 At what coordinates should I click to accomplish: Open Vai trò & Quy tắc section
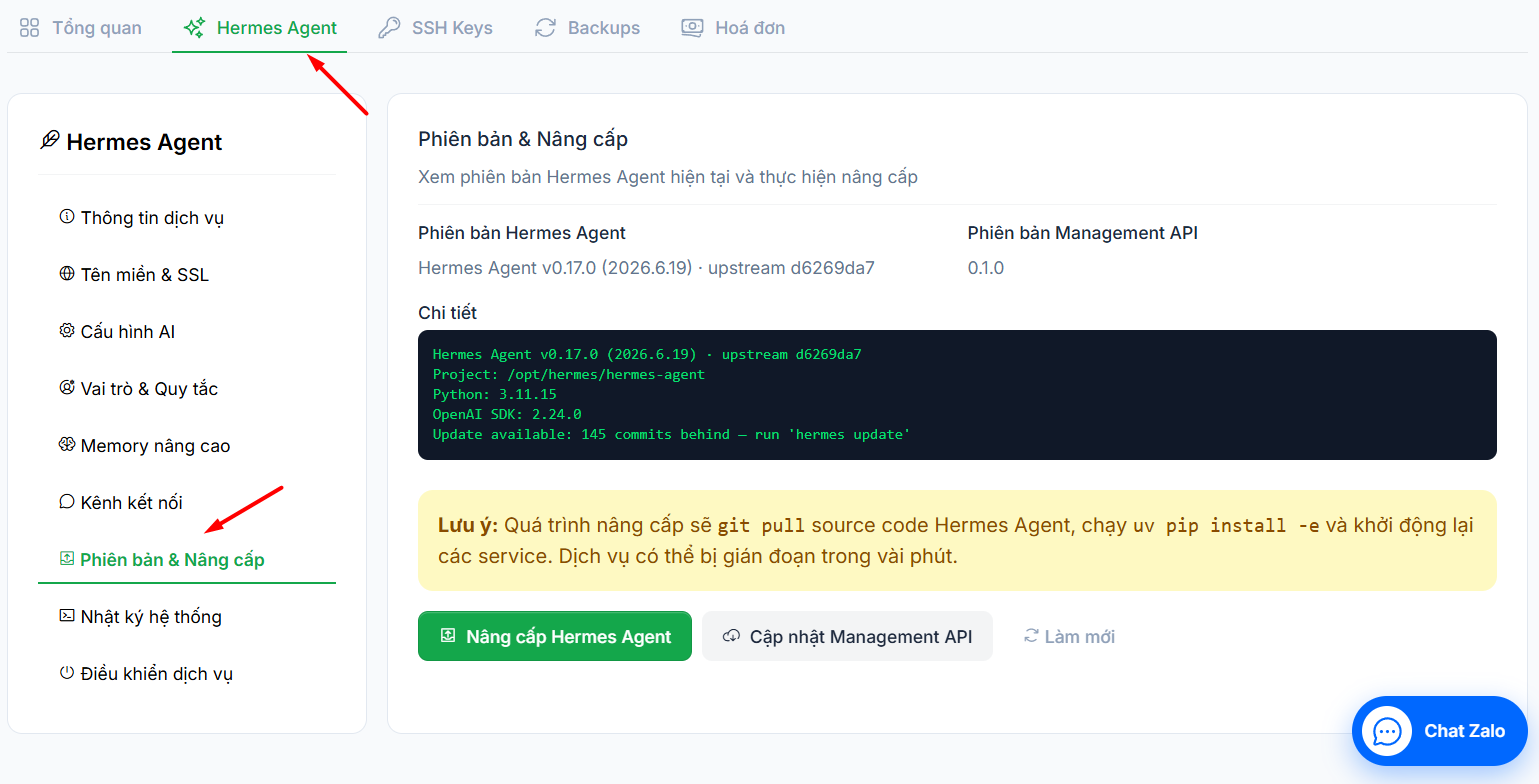[x=187, y=388]
